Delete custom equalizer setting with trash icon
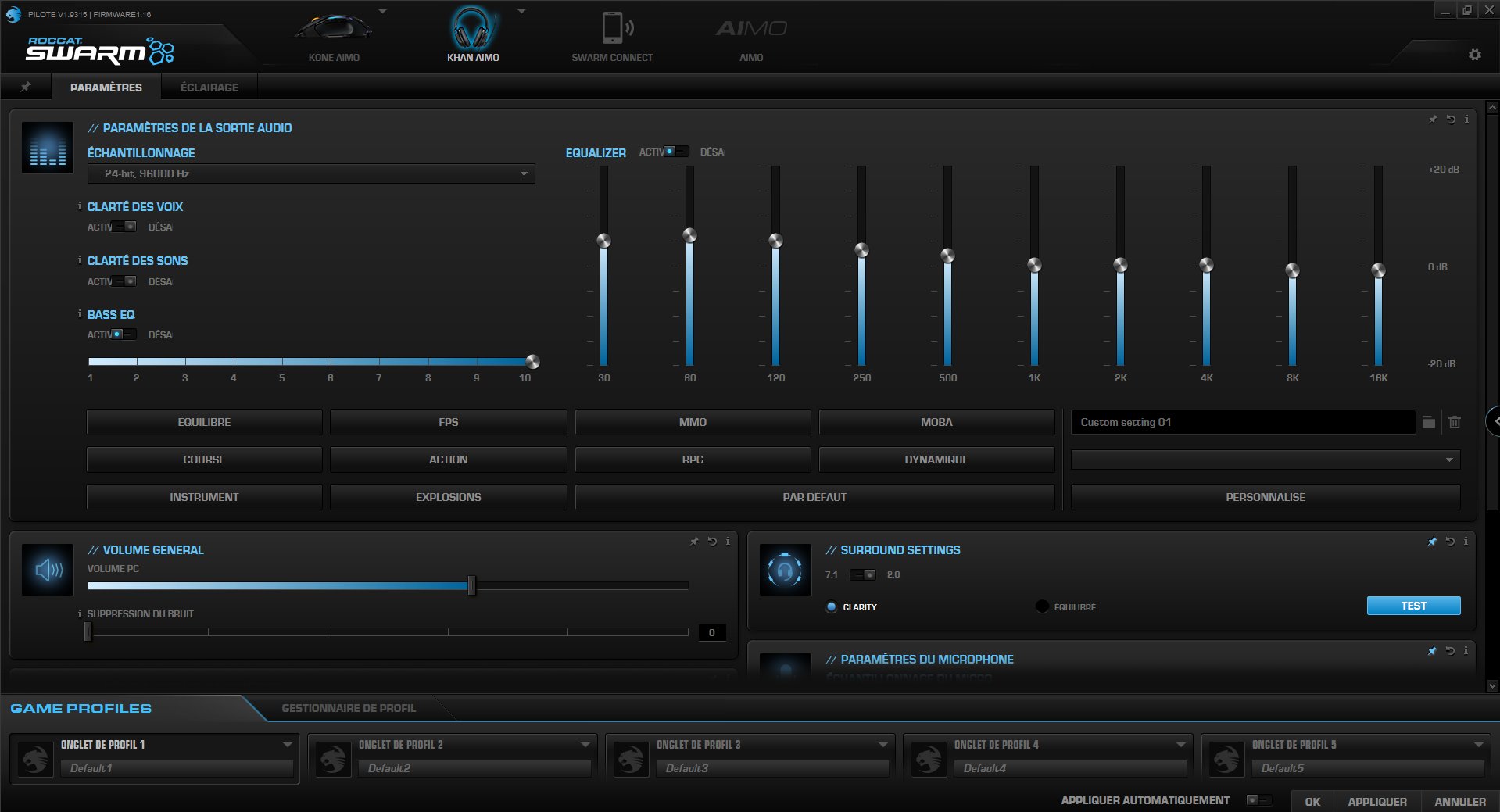1500x812 pixels. [1454, 422]
